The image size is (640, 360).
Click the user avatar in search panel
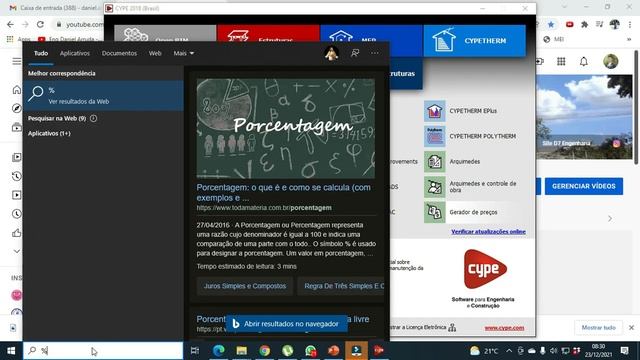click(x=331, y=53)
